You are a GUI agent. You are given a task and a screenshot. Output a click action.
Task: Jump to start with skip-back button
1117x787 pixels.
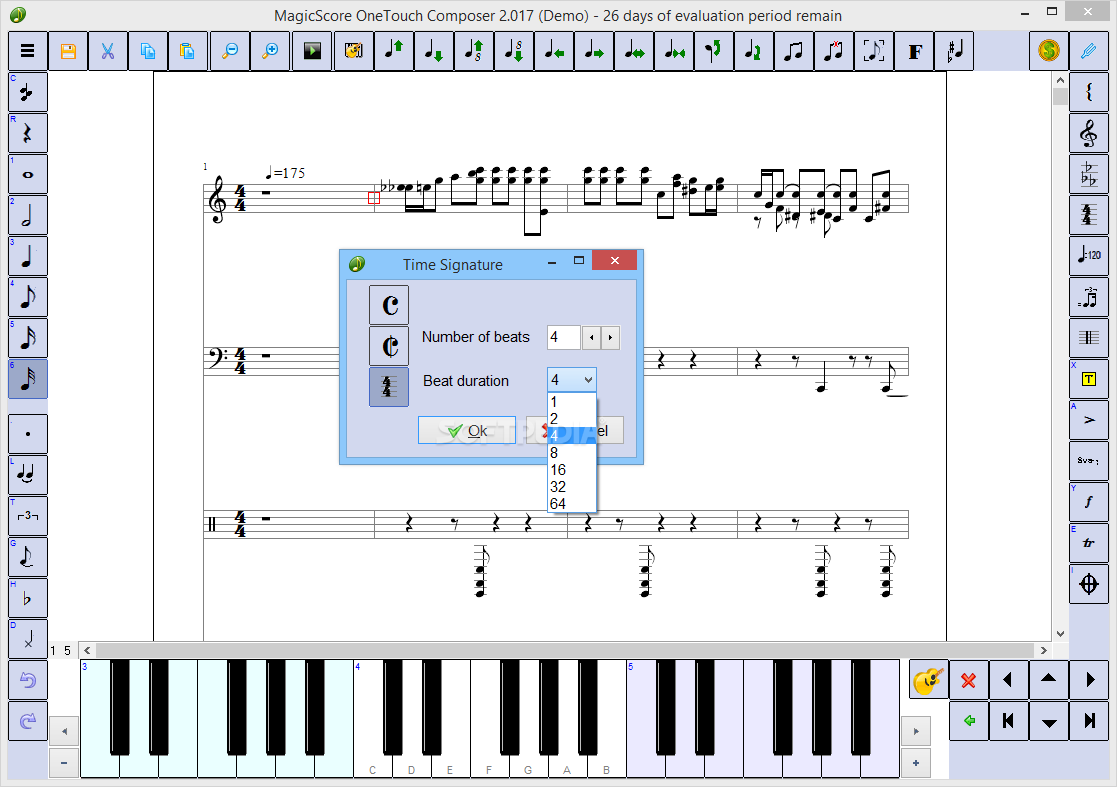(x=1008, y=721)
